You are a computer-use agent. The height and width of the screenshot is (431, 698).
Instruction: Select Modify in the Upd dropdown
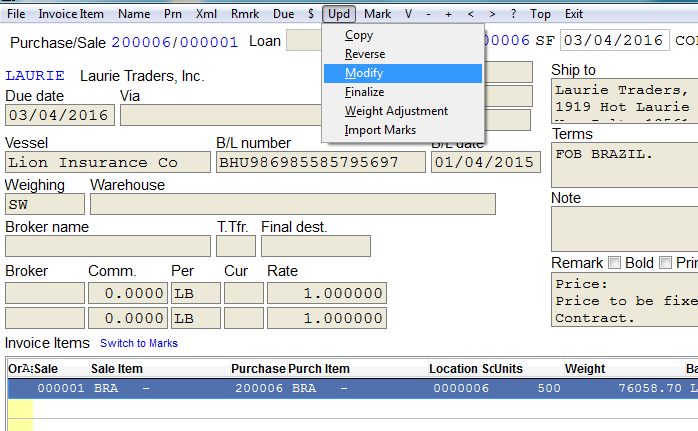tap(403, 73)
